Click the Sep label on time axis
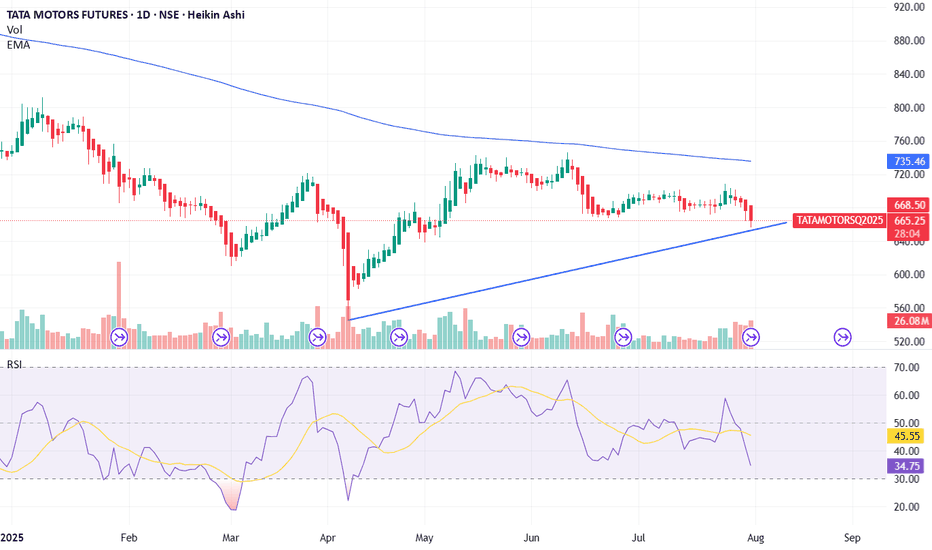 click(x=852, y=538)
